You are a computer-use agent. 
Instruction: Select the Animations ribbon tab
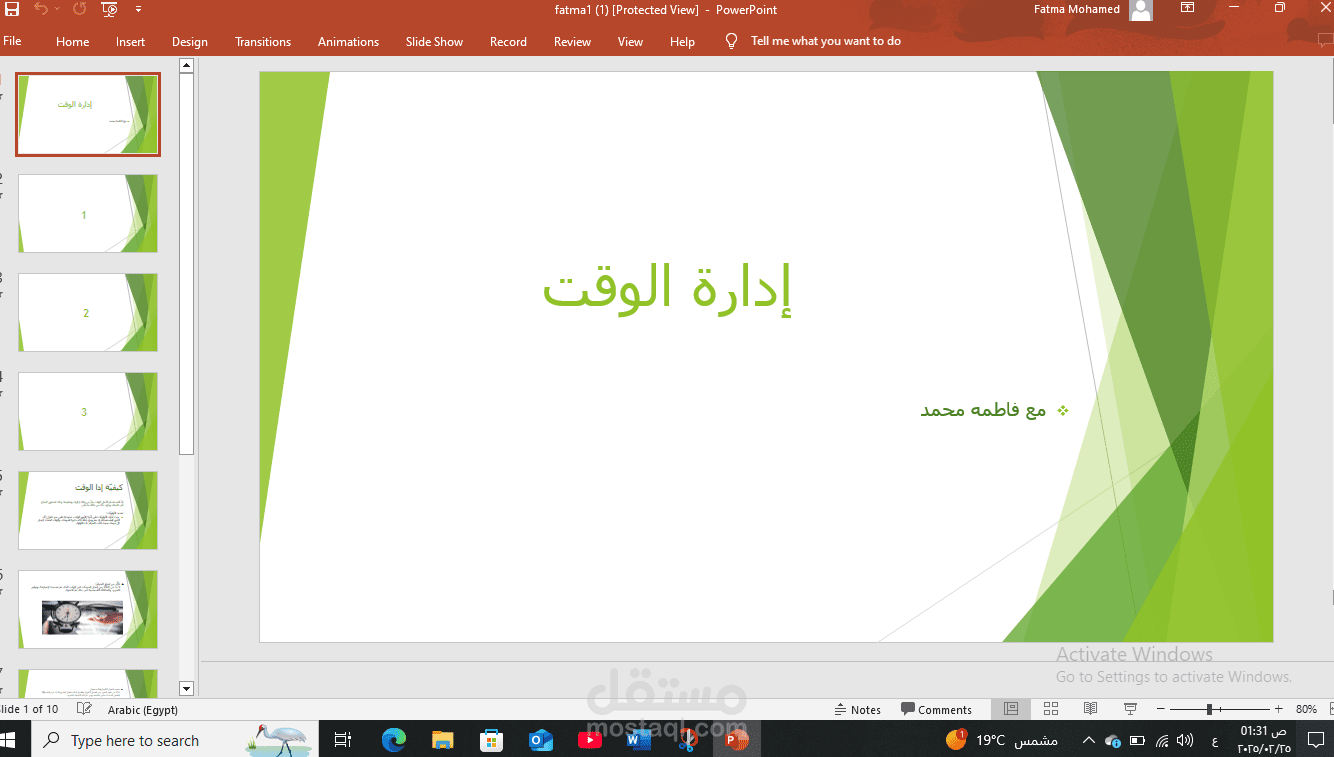tap(348, 41)
